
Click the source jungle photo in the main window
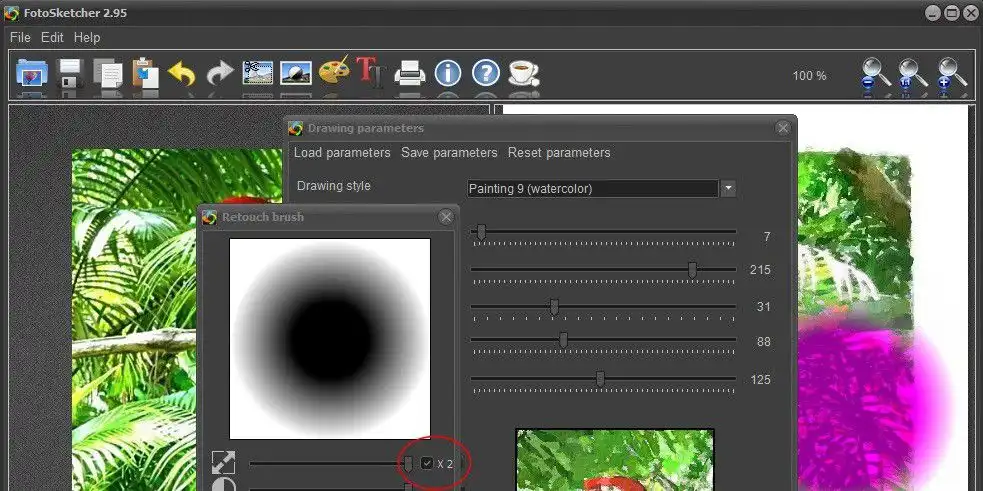tap(135, 320)
